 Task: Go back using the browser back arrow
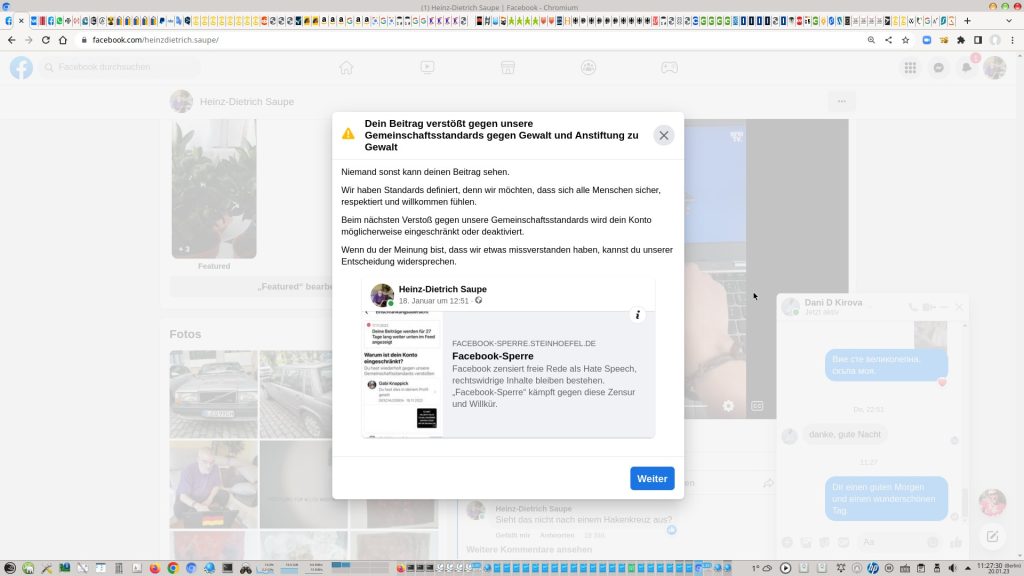12,40
